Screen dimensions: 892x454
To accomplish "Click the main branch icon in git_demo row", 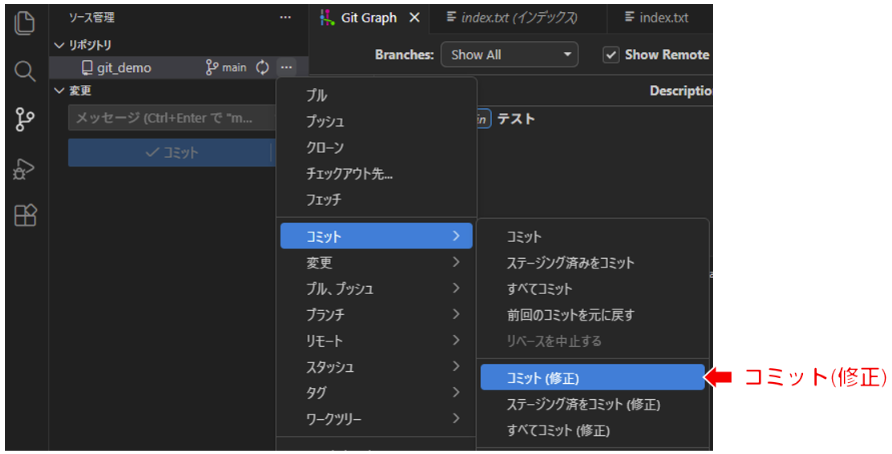I will coord(212,68).
